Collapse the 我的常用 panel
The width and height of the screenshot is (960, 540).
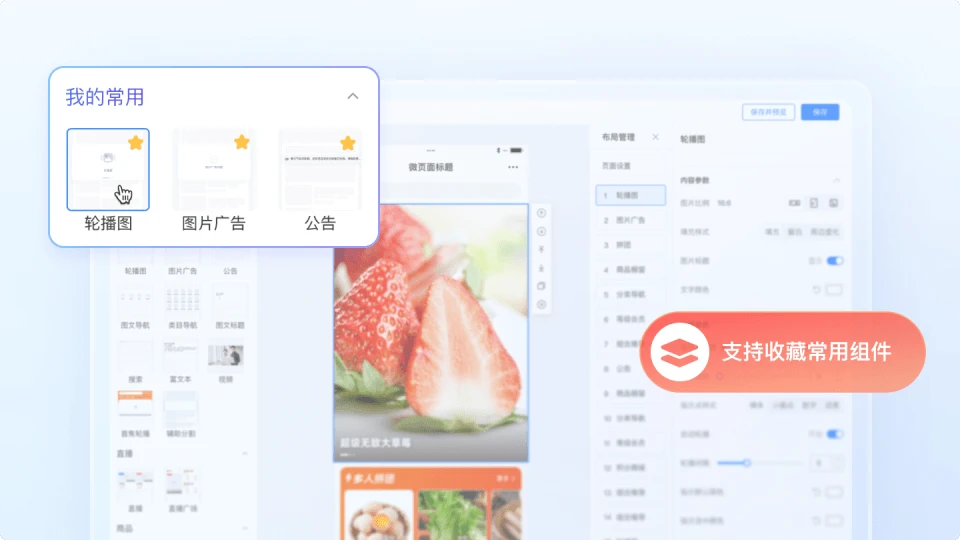coord(353,96)
